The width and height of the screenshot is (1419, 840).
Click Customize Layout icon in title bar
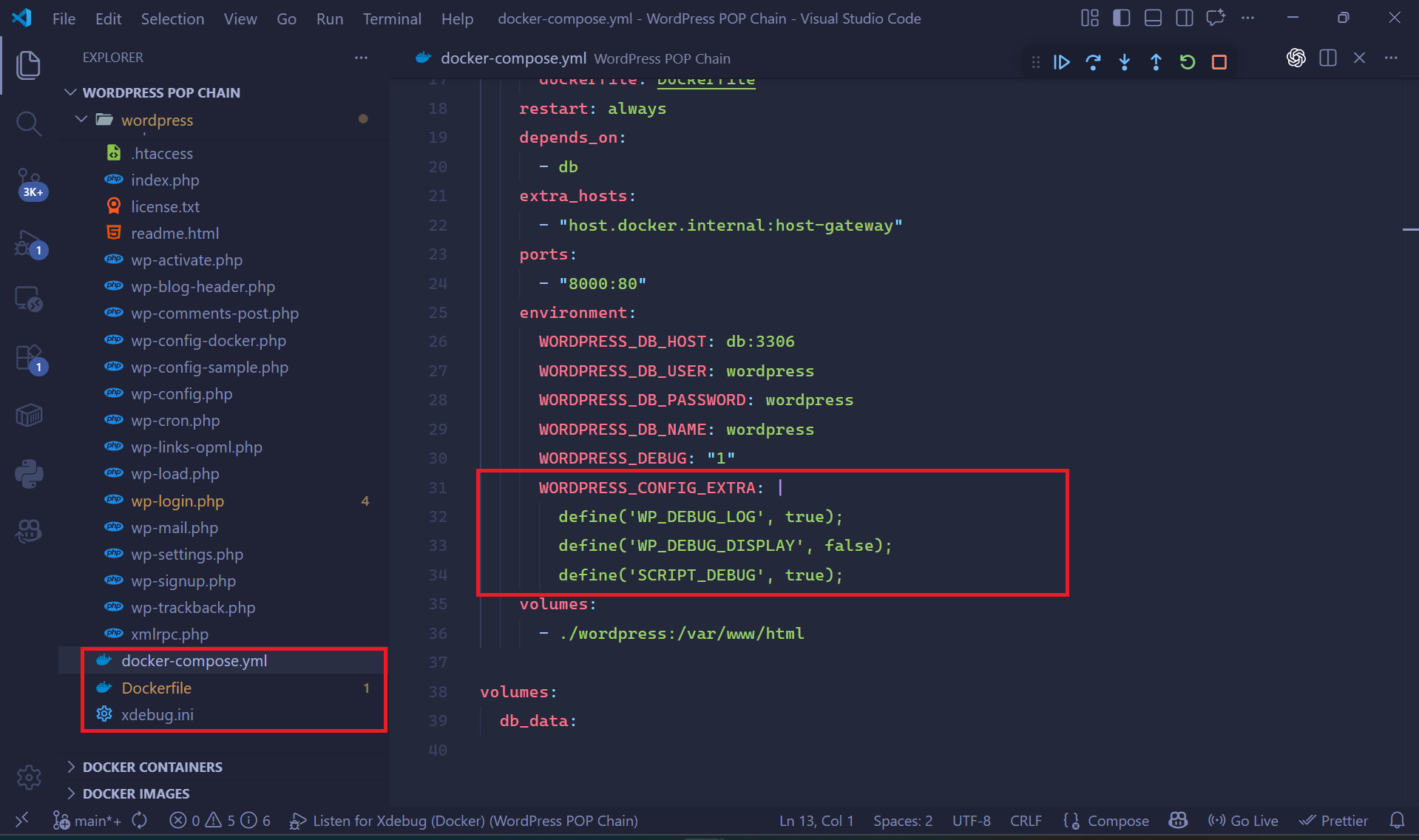1090,18
